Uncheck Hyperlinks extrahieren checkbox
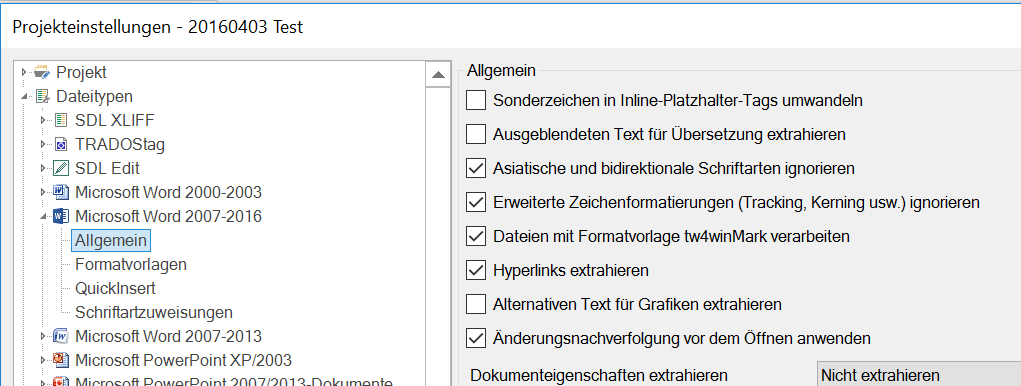The height and width of the screenshot is (386, 1021). (476, 269)
